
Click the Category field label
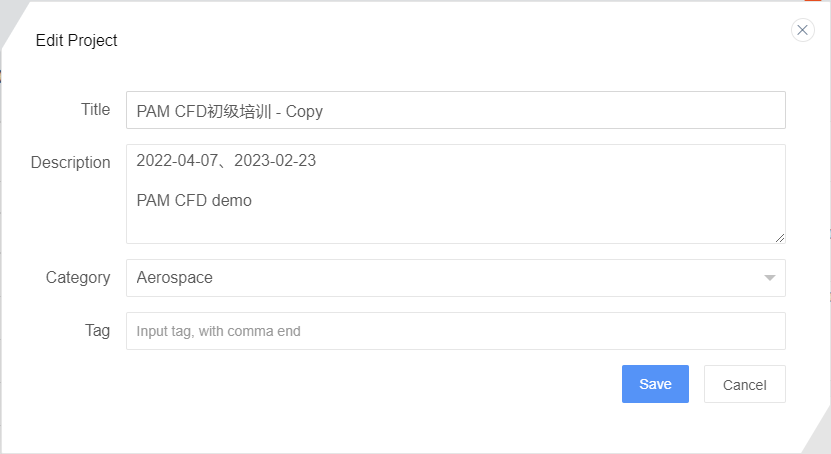[x=78, y=278]
